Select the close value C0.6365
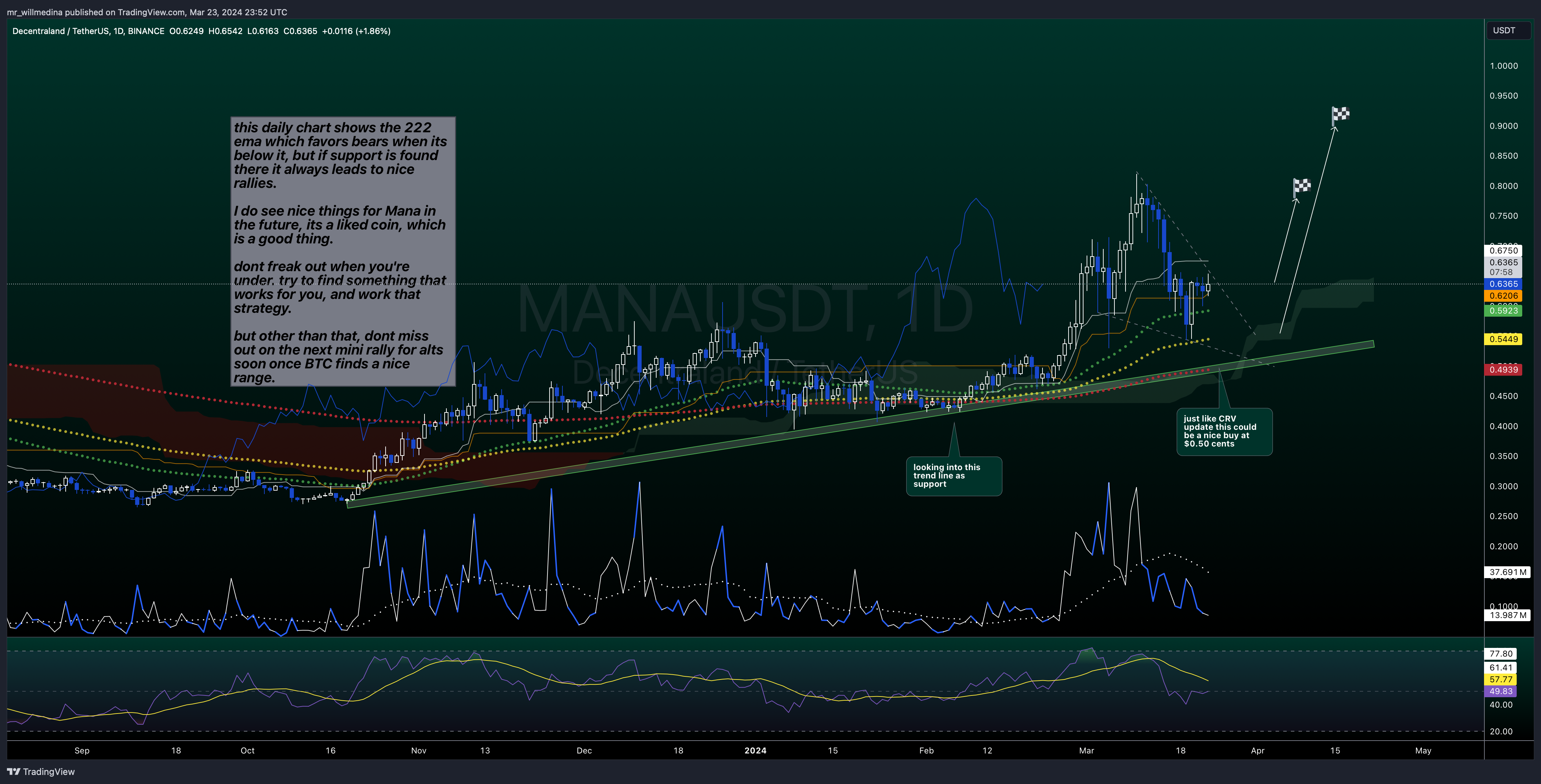The height and width of the screenshot is (784, 1541). 300,31
